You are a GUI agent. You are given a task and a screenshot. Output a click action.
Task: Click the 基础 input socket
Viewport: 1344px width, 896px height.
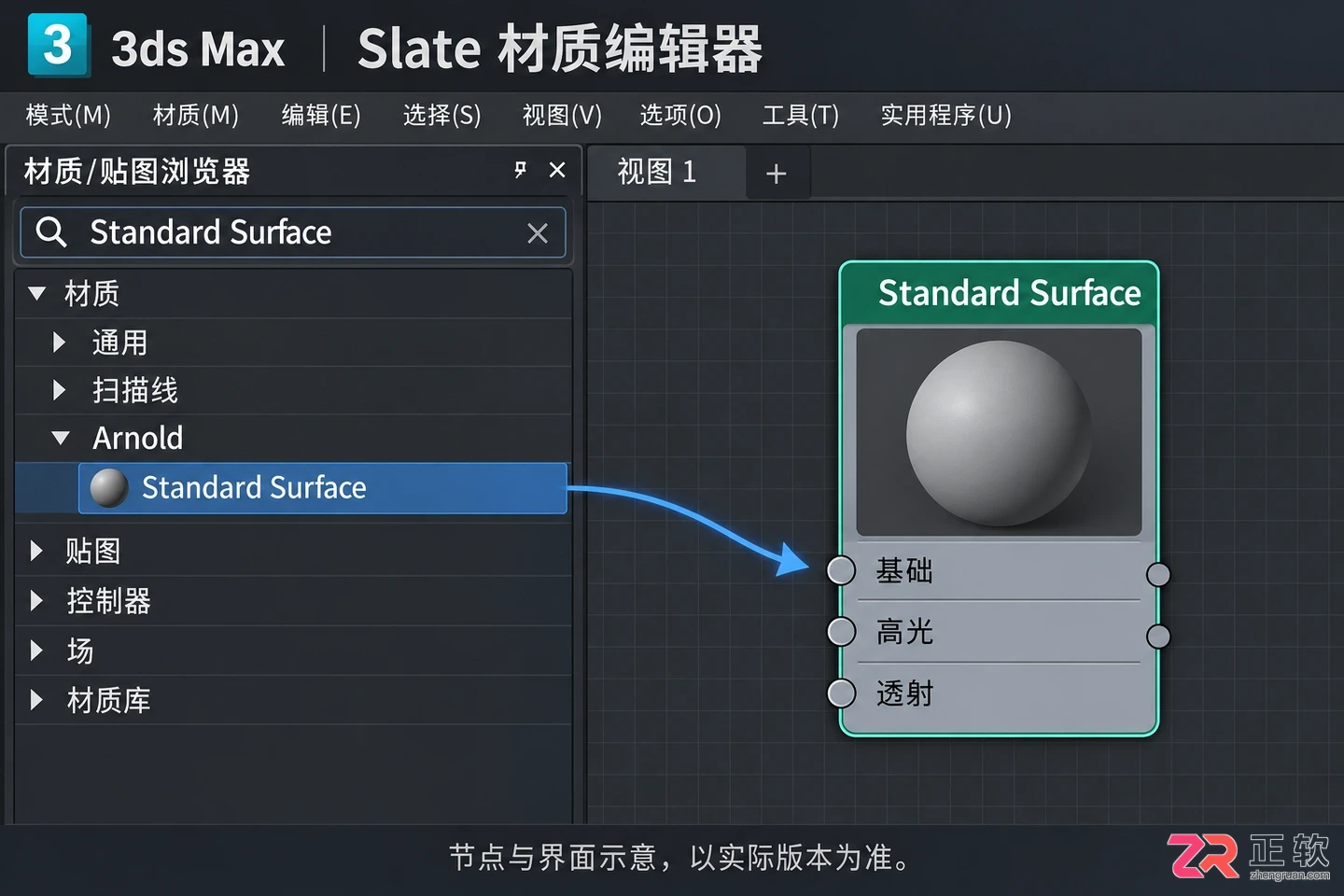click(x=841, y=570)
